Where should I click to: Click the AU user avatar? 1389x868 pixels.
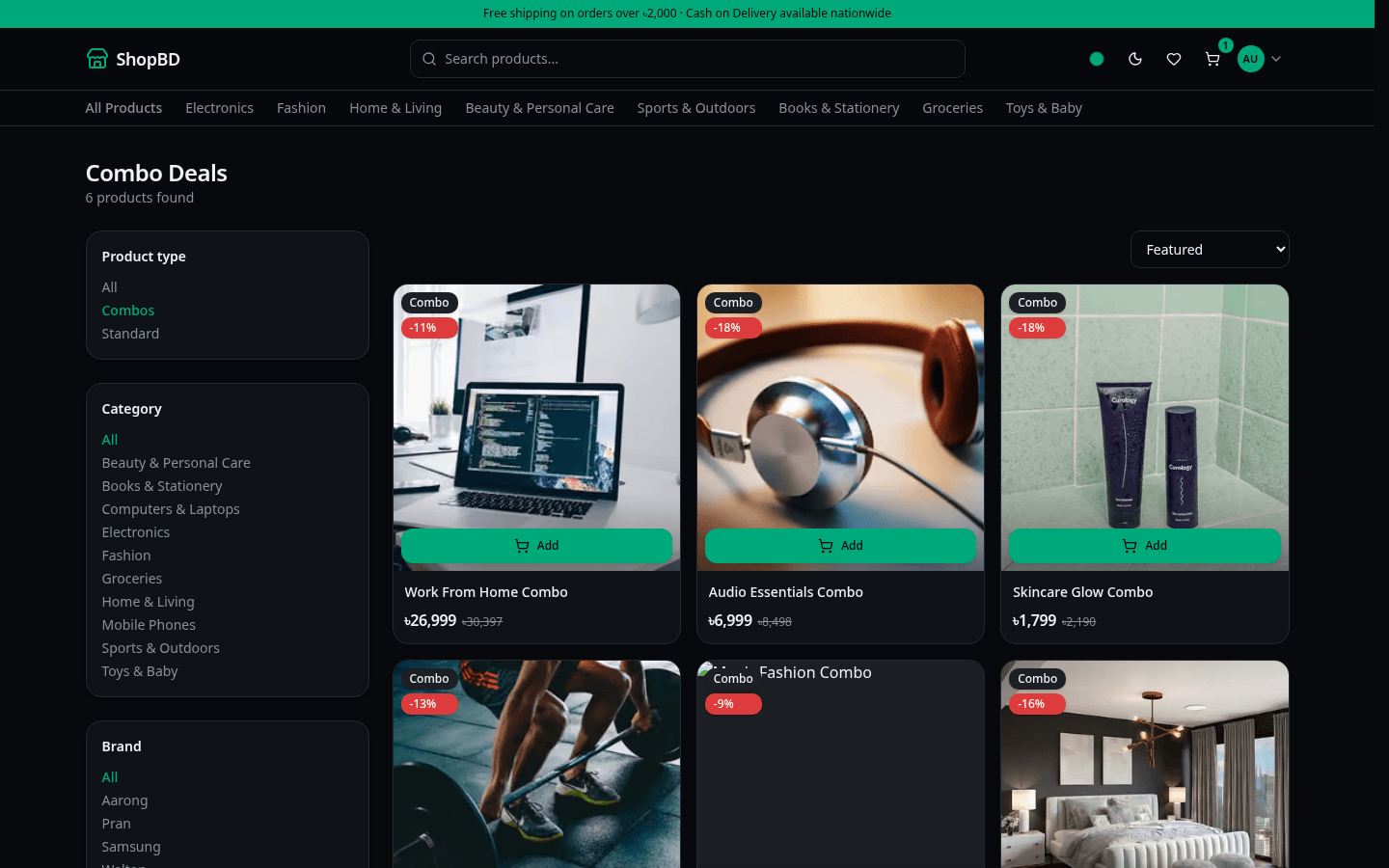[1250, 59]
